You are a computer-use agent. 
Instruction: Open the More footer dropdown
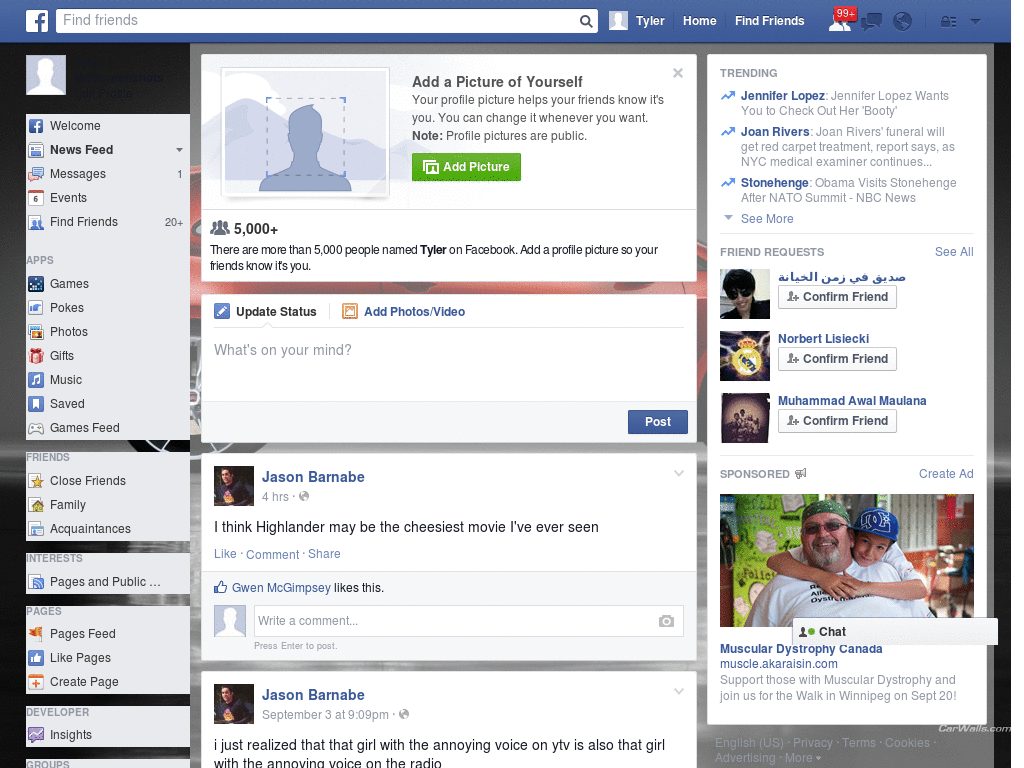[x=803, y=758]
